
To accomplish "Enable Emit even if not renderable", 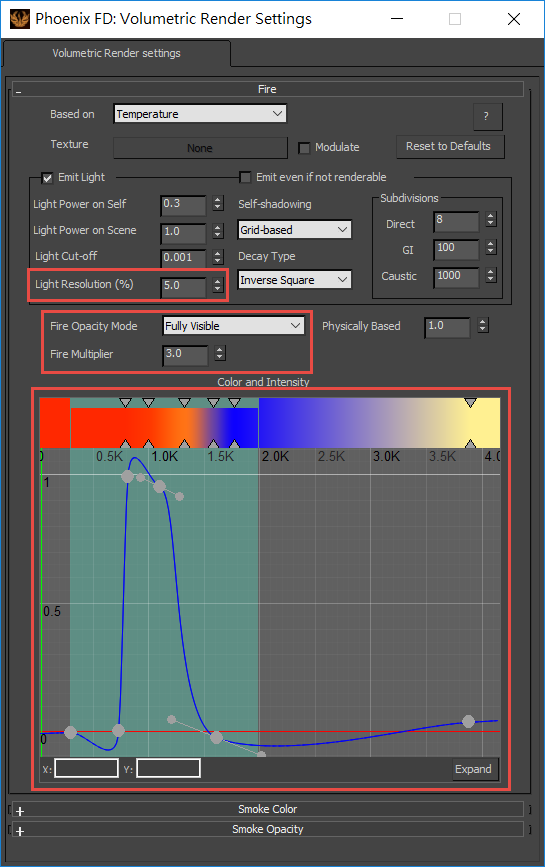I will 245,177.
